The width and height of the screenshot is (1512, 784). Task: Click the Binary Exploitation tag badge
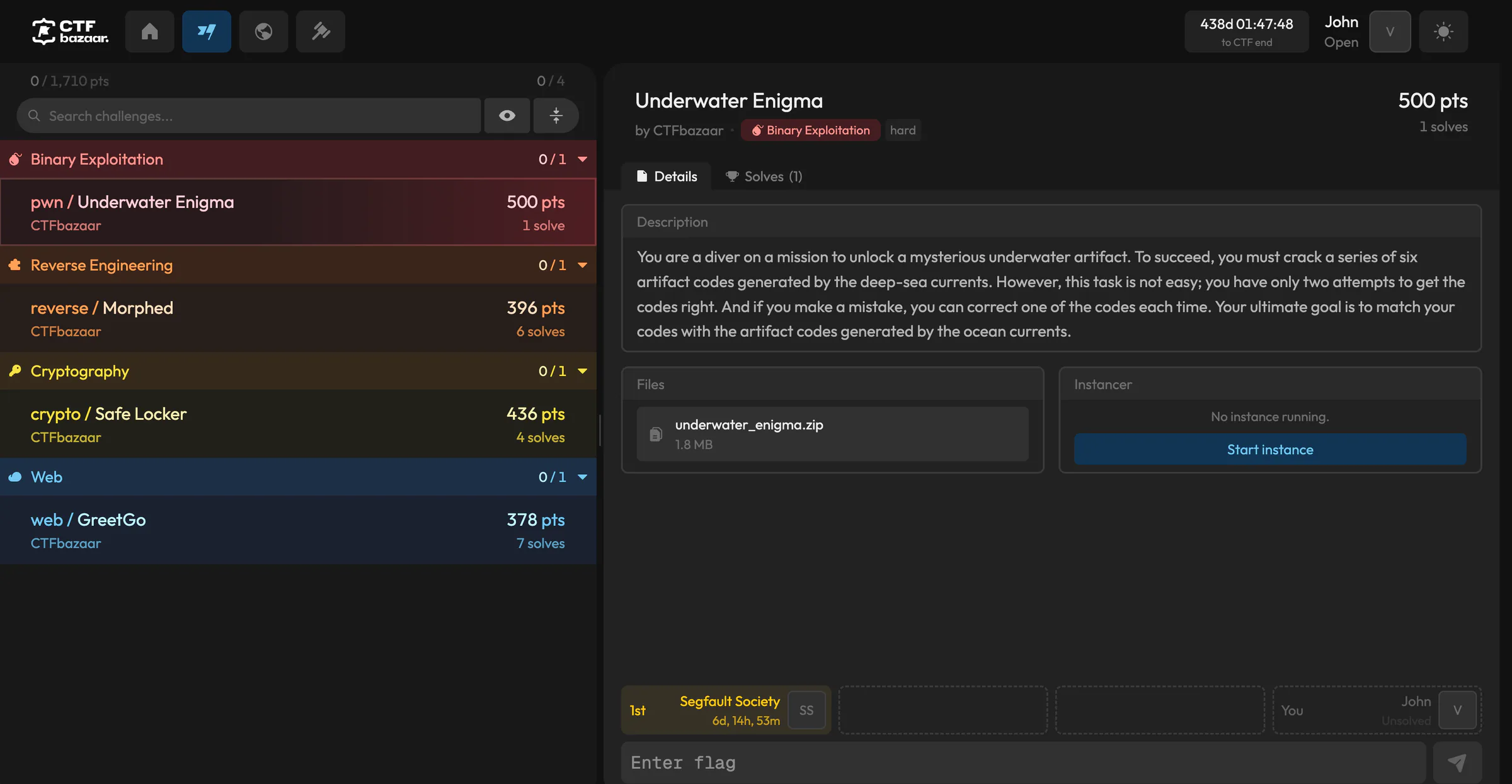(x=811, y=130)
